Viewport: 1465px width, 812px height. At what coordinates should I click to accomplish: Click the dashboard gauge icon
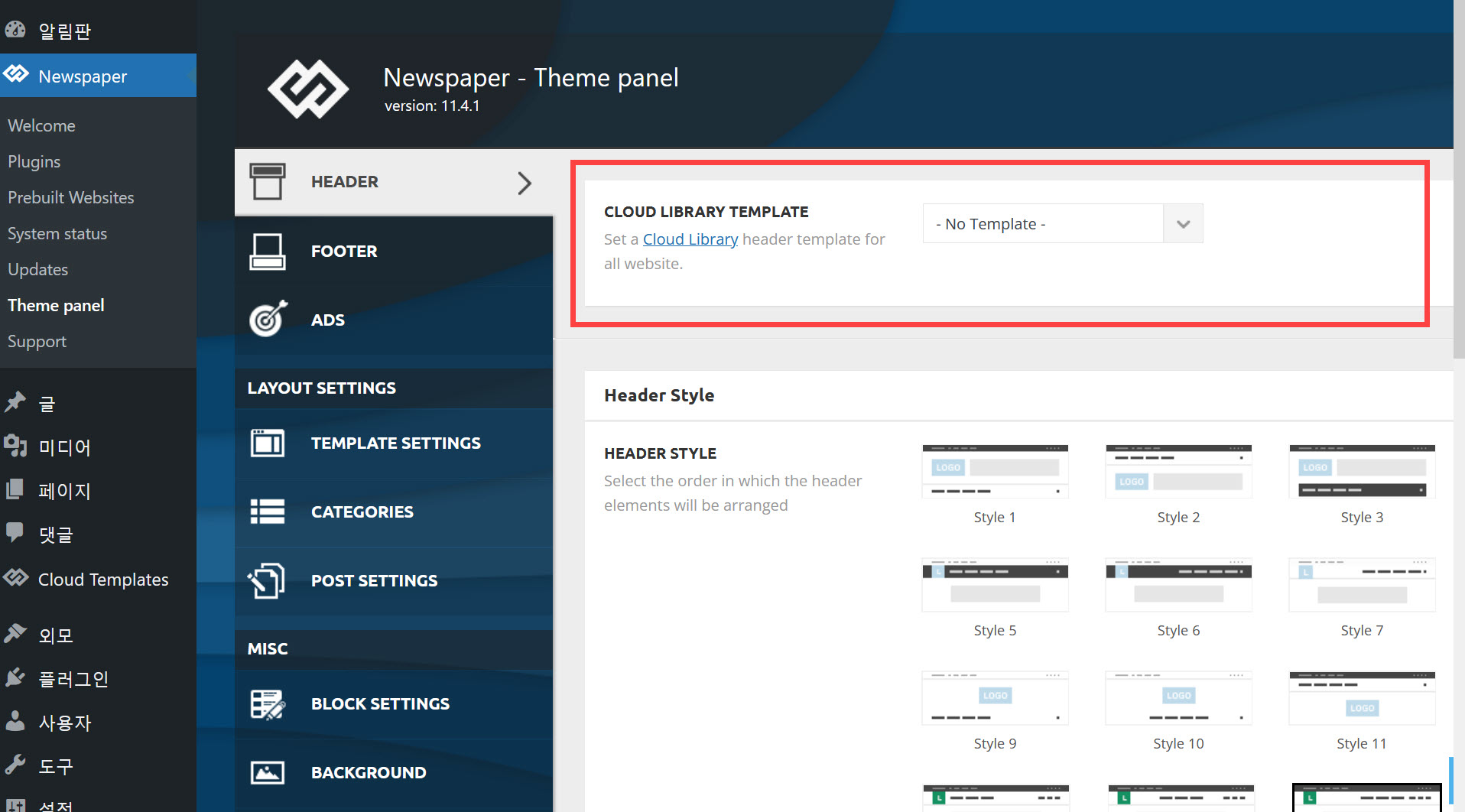pos(15,30)
